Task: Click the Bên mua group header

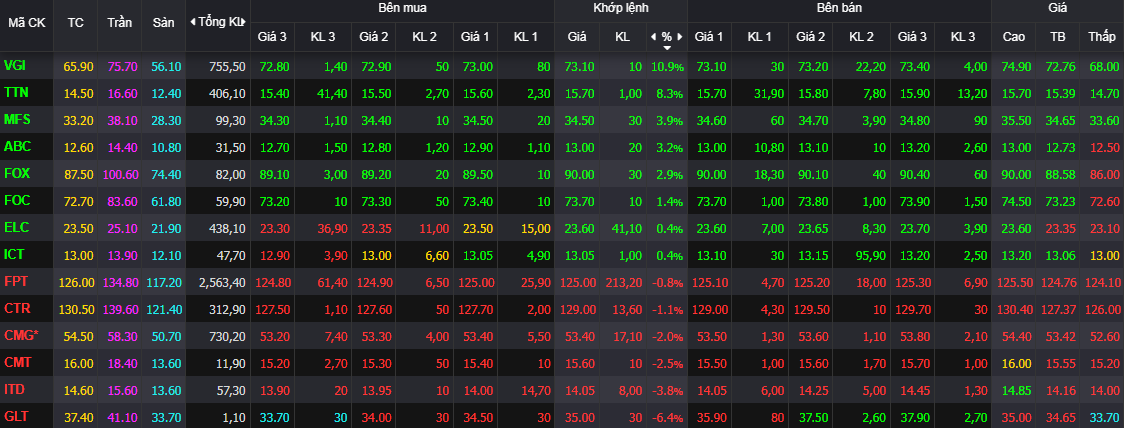Action: click(402, 9)
